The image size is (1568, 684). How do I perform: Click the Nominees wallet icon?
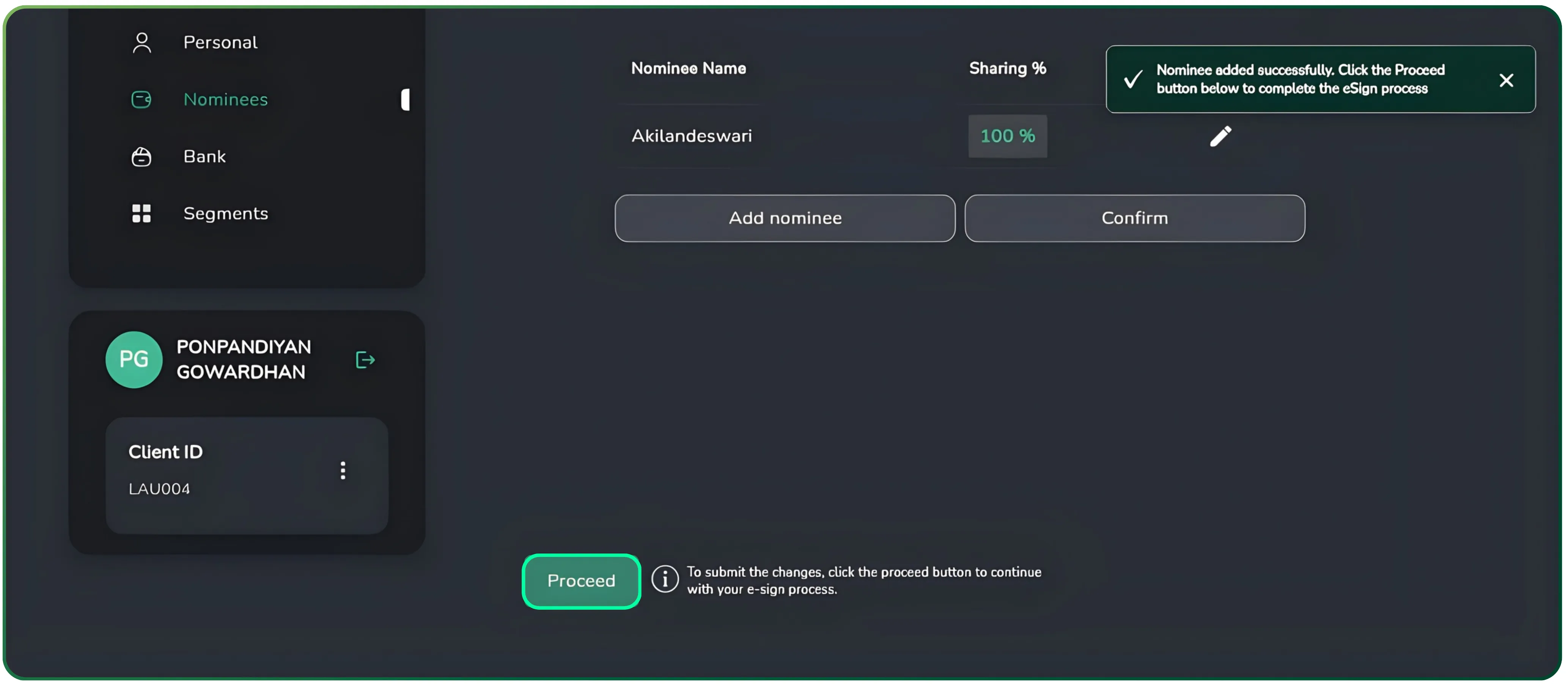click(141, 99)
